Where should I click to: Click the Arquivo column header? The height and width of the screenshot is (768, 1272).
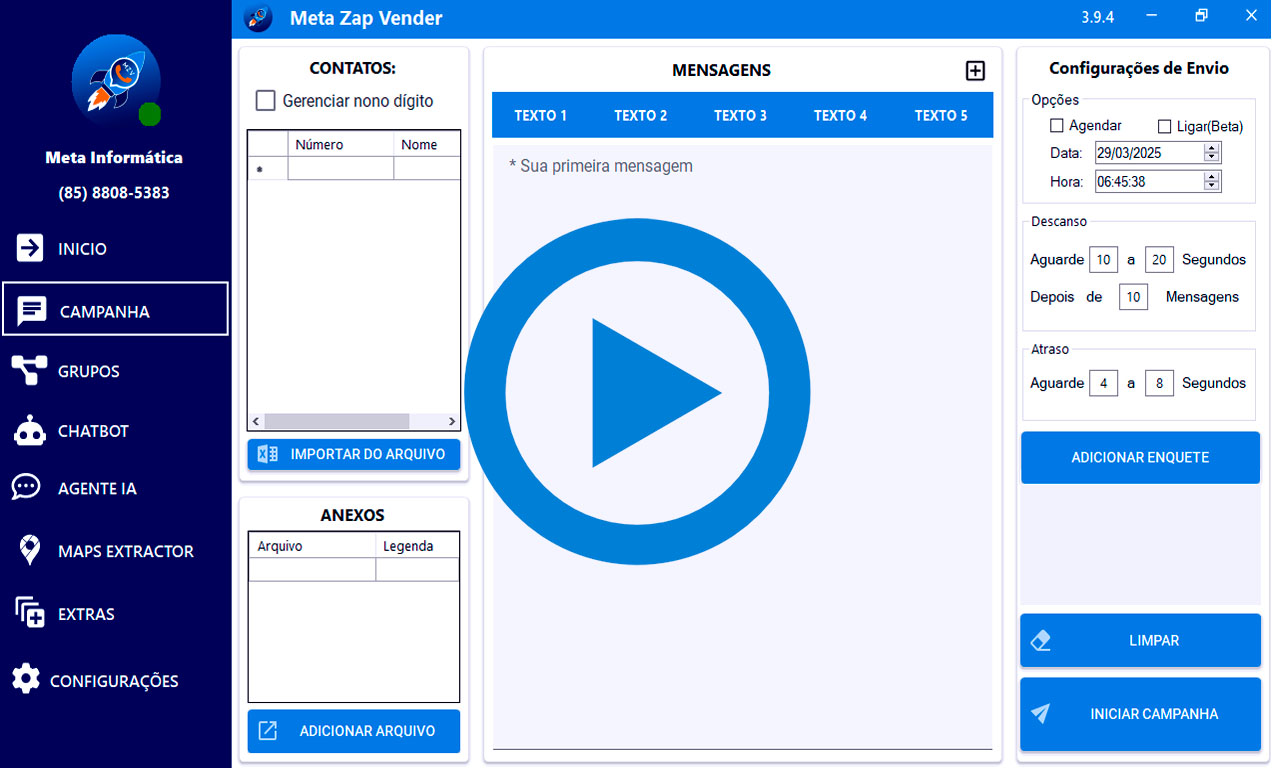(312, 546)
